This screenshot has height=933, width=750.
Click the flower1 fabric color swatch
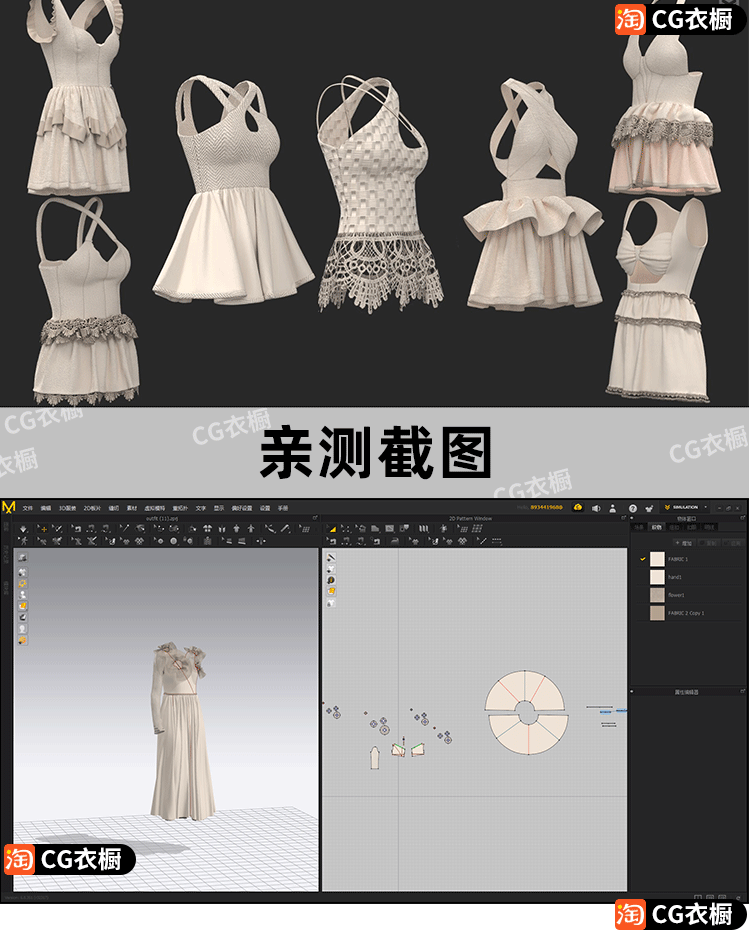pyautogui.click(x=657, y=595)
